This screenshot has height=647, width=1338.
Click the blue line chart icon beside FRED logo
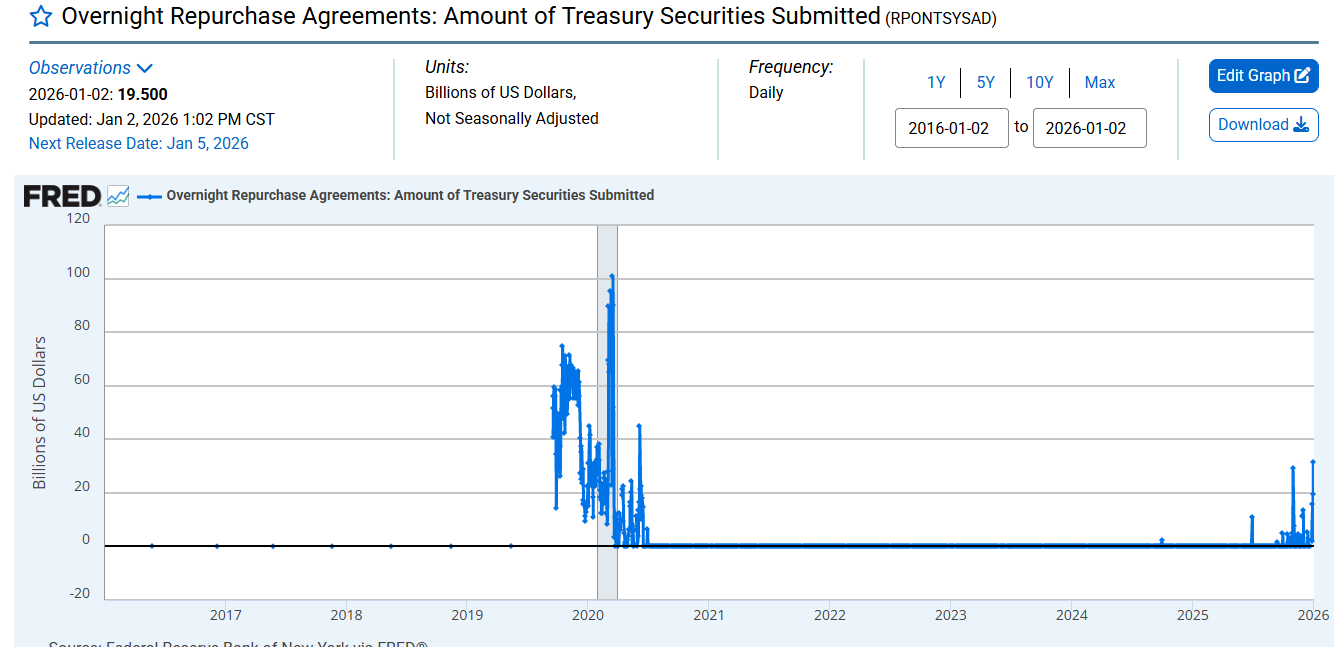tap(117, 195)
